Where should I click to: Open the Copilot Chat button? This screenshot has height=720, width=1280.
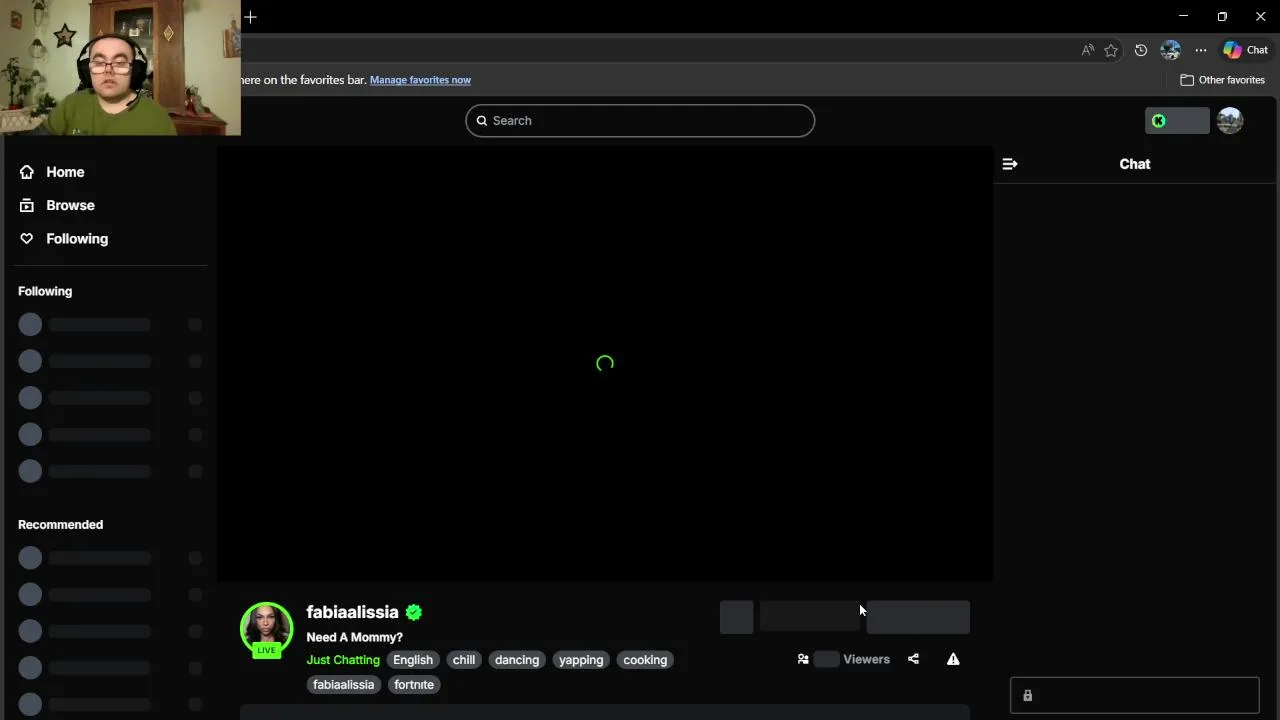(x=1246, y=50)
